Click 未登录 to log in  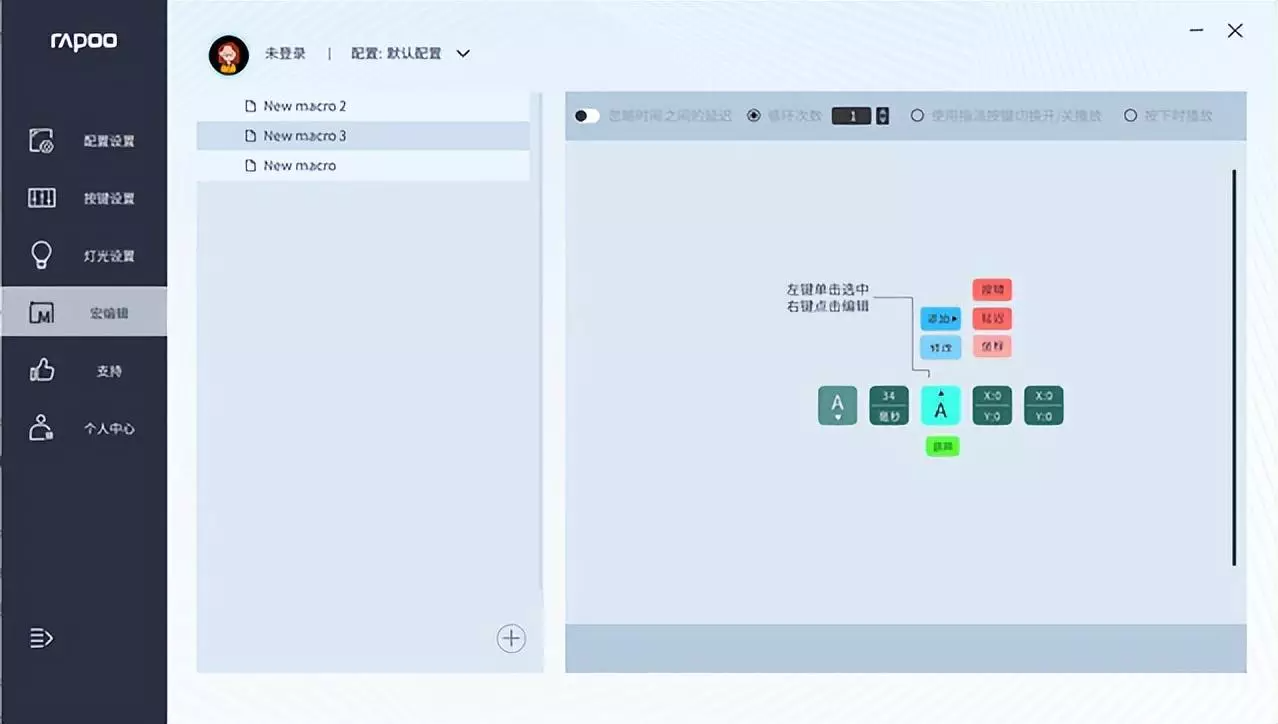(285, 54)
